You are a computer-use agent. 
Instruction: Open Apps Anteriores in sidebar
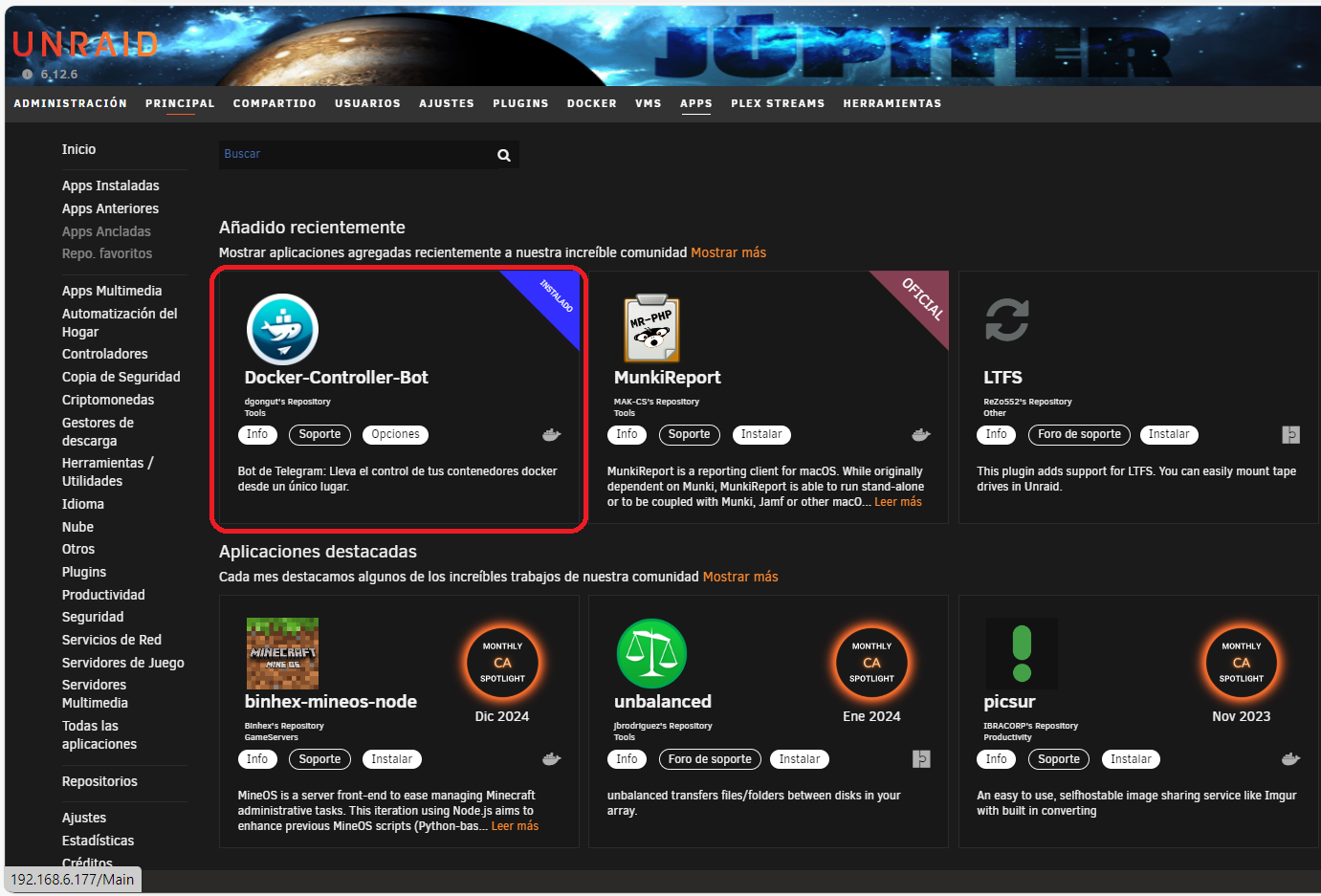(110, 208)
